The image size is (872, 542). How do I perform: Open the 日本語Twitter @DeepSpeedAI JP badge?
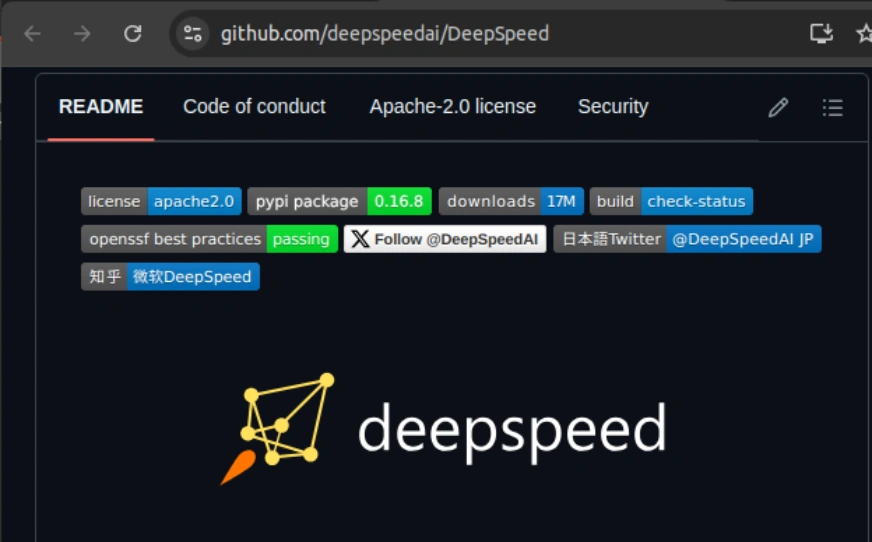point(687,239)
